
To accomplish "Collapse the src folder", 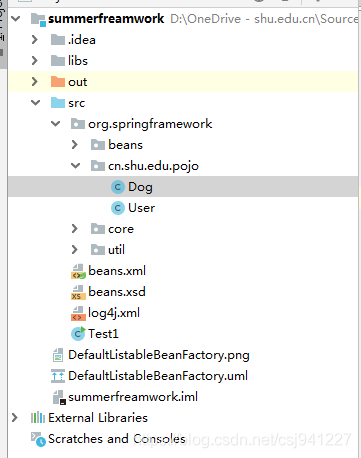I will pos(35,103).
